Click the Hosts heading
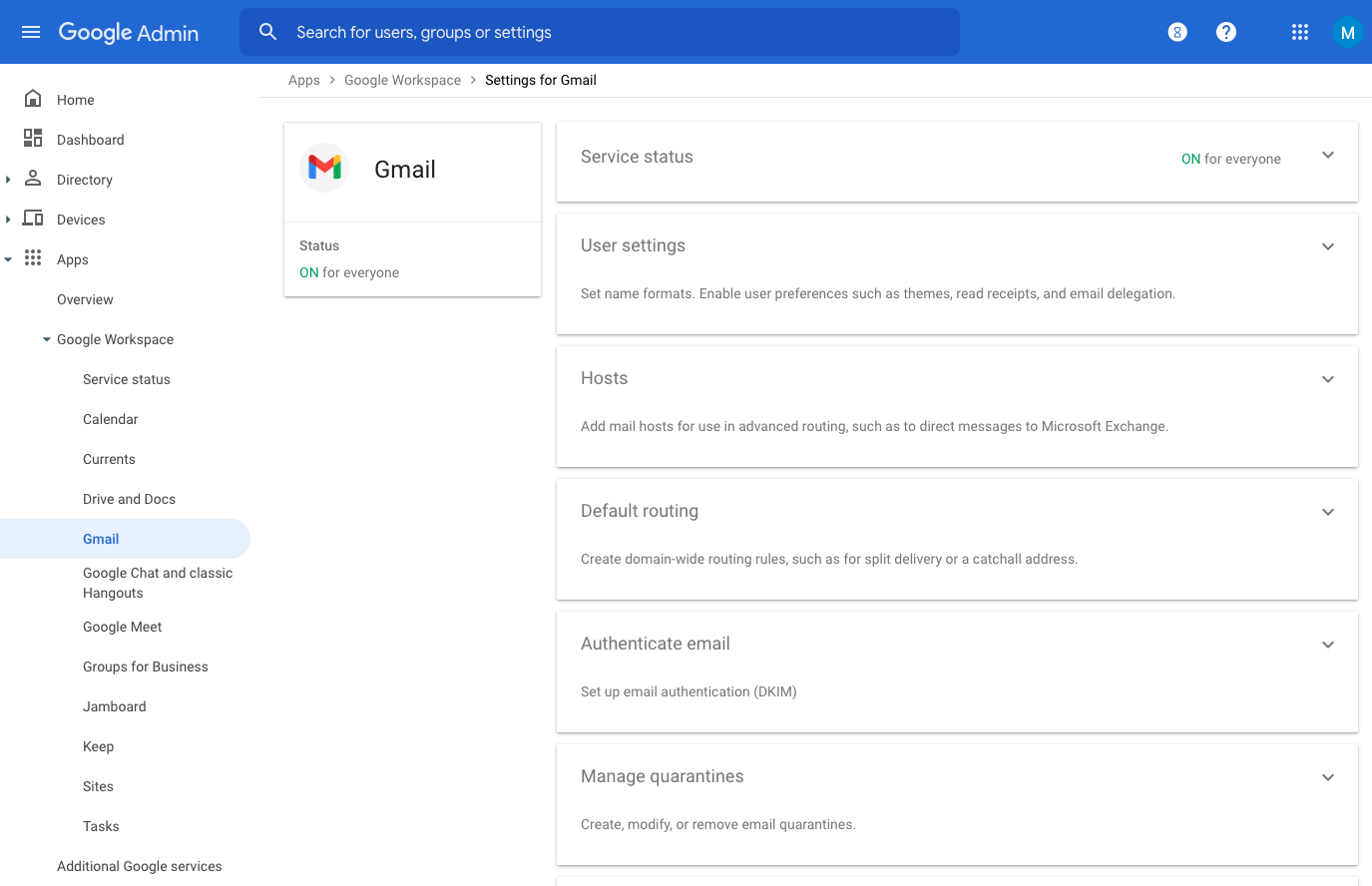1372x886 pixels. pos(604,378)
